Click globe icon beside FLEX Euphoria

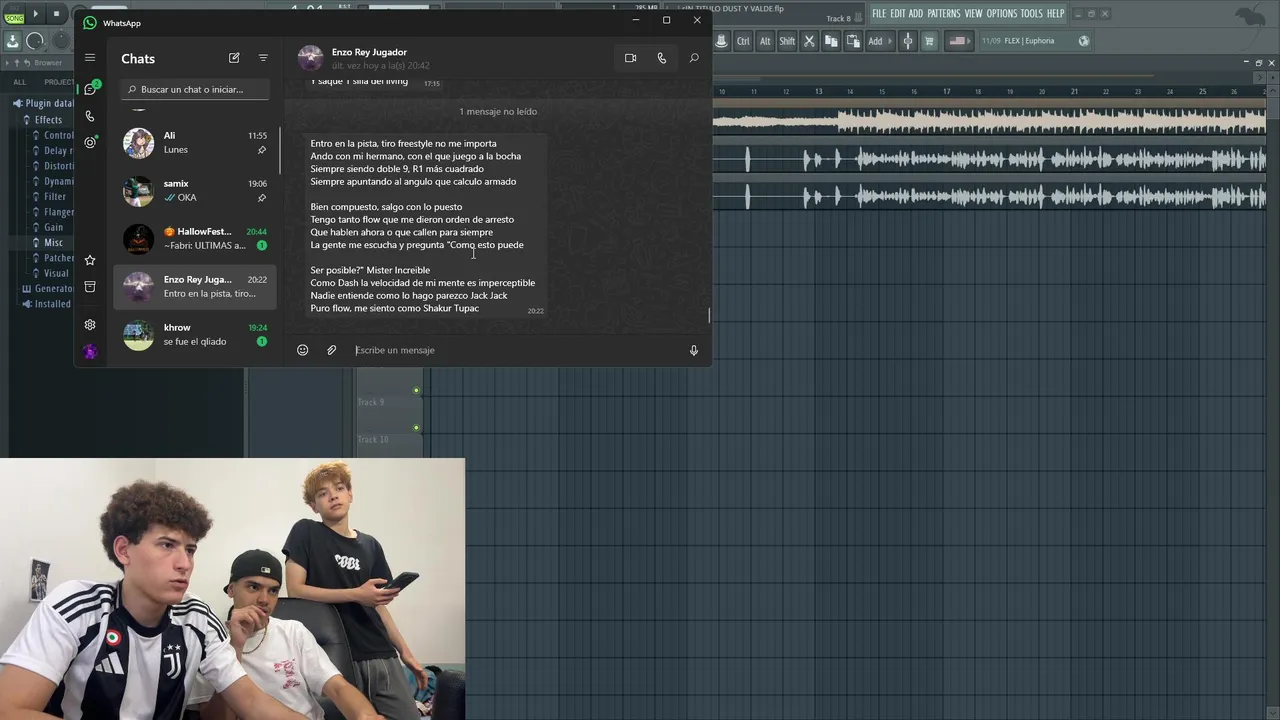tap(1084, 41)
